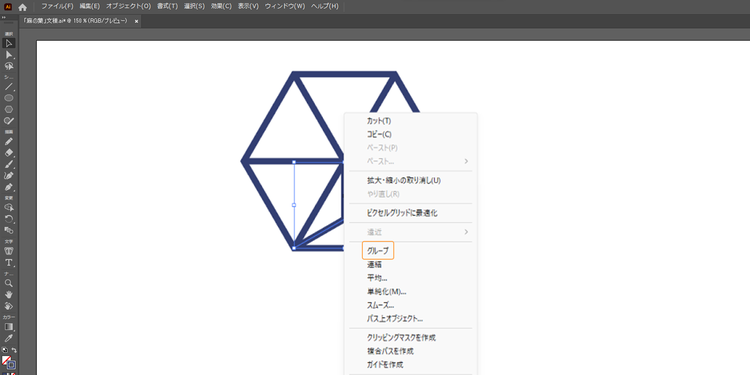Go to the Home screen icon
Screen dimensions: 750x375
[22, 7]
